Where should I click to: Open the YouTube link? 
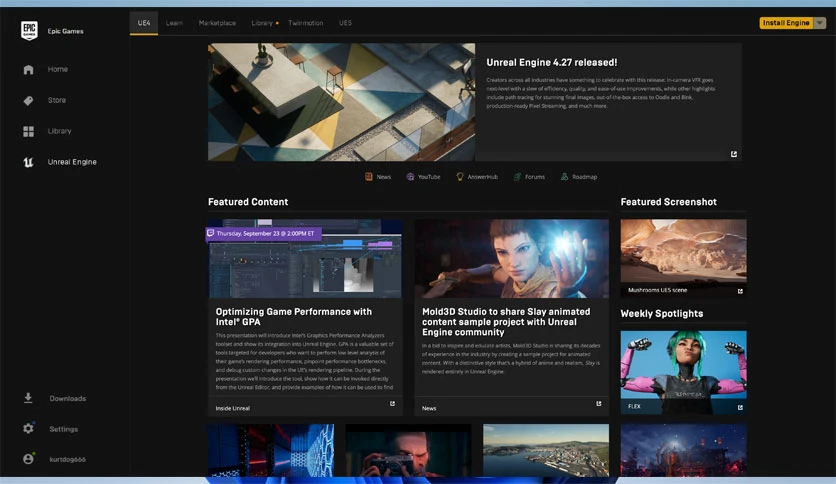pos(429,177)
